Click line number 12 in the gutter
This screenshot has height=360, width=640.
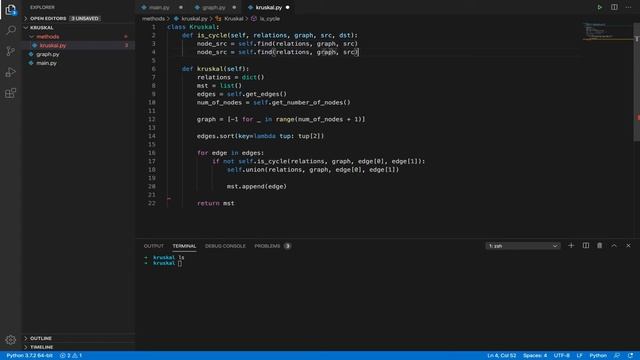[x=152, y=119]
